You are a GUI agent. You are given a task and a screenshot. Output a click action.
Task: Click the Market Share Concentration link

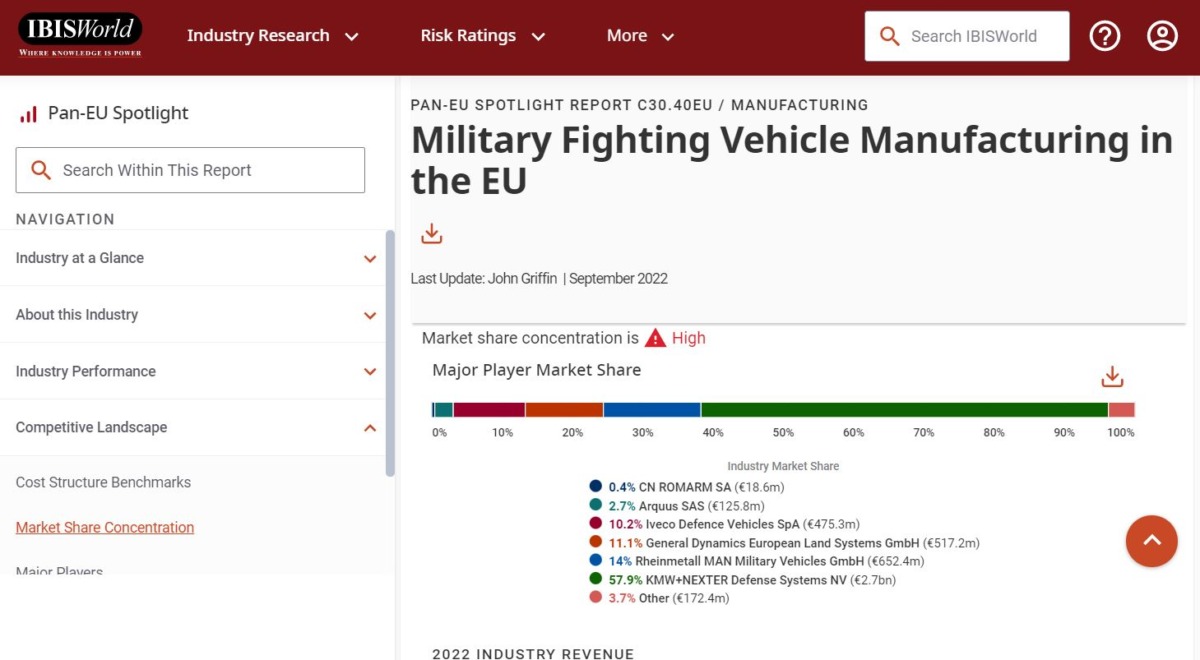coord(104,527)
